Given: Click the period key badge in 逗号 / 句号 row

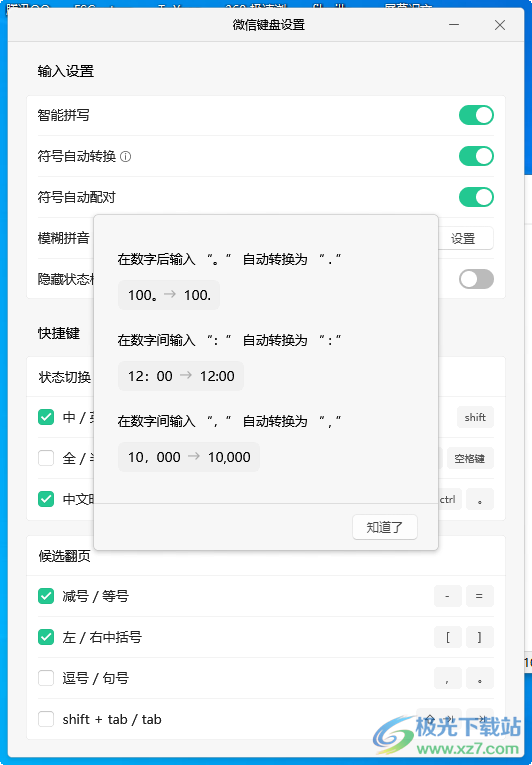Looking at the screenshot, I should point(480,678).
